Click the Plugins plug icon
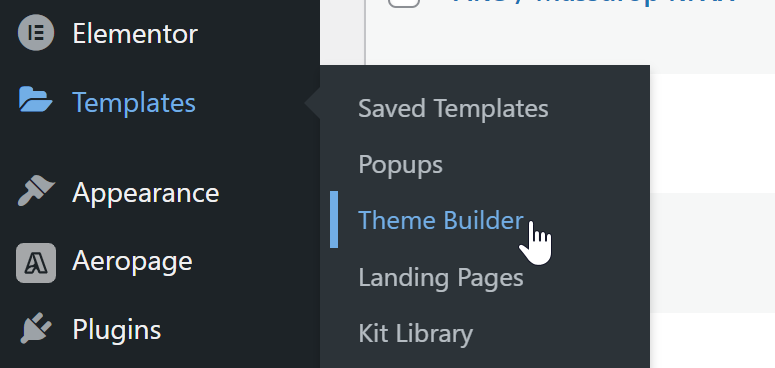The width and height of the screenshot is (775, 368). (36, 328)
